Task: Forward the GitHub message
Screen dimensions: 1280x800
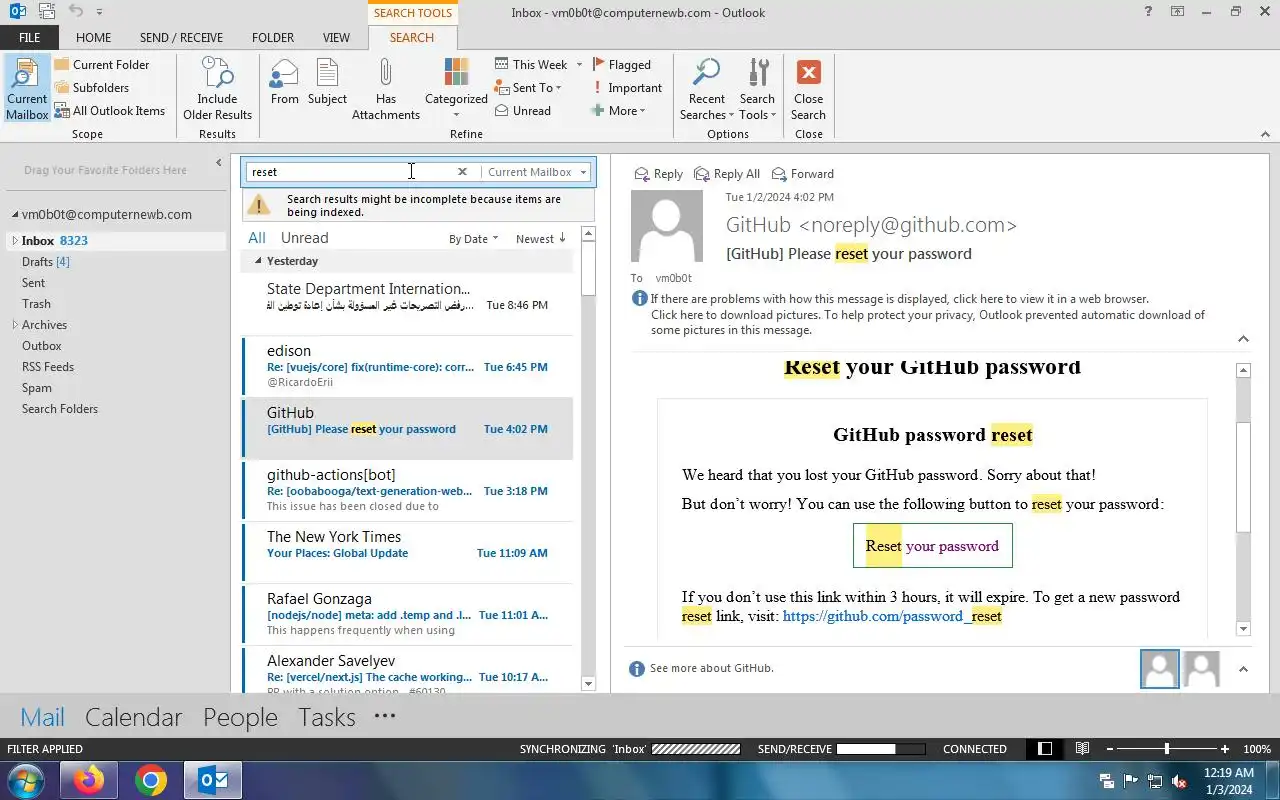Action: pyautogui.click(x=802, y=174)
